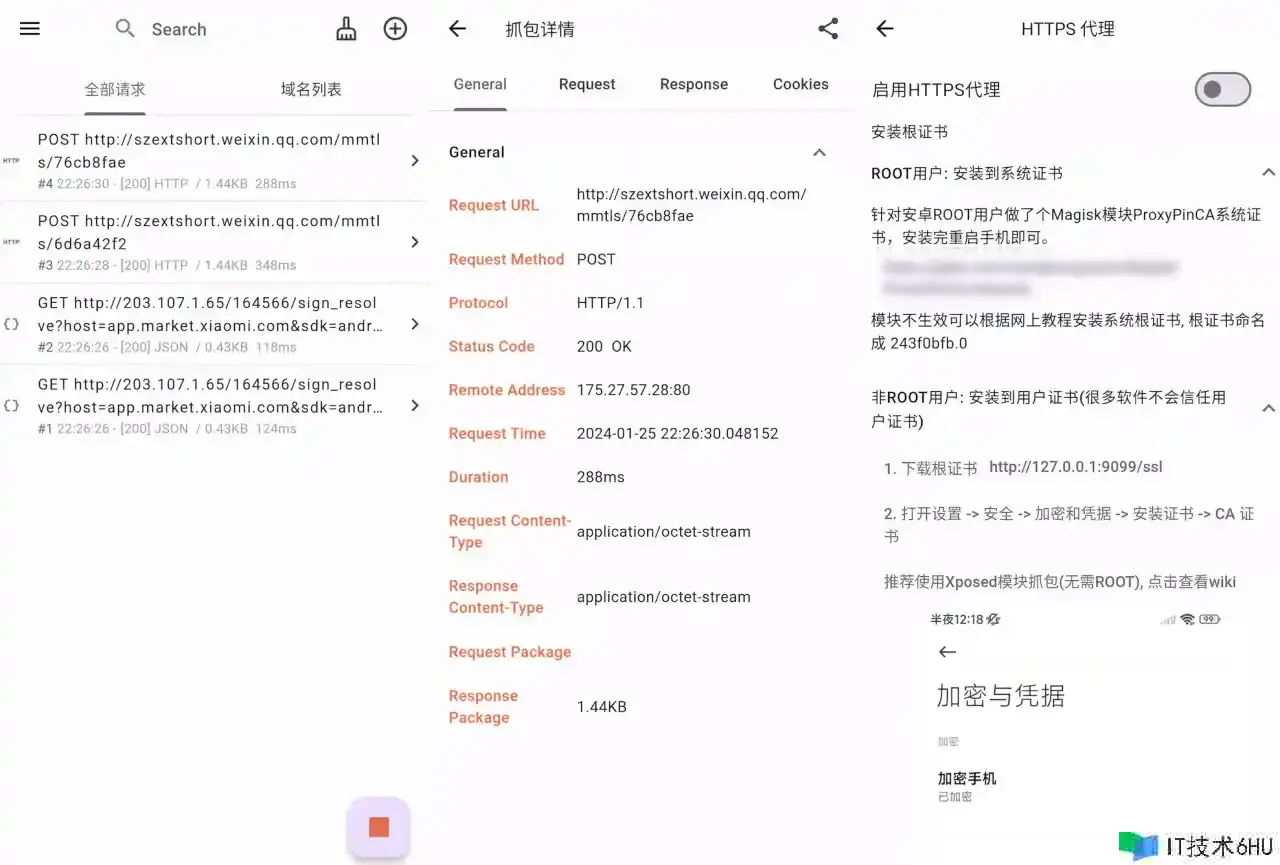The height and width of the screenshot is (865, 1280).
Task: Click Request URL value text
Action: click(x=691, y=205)
